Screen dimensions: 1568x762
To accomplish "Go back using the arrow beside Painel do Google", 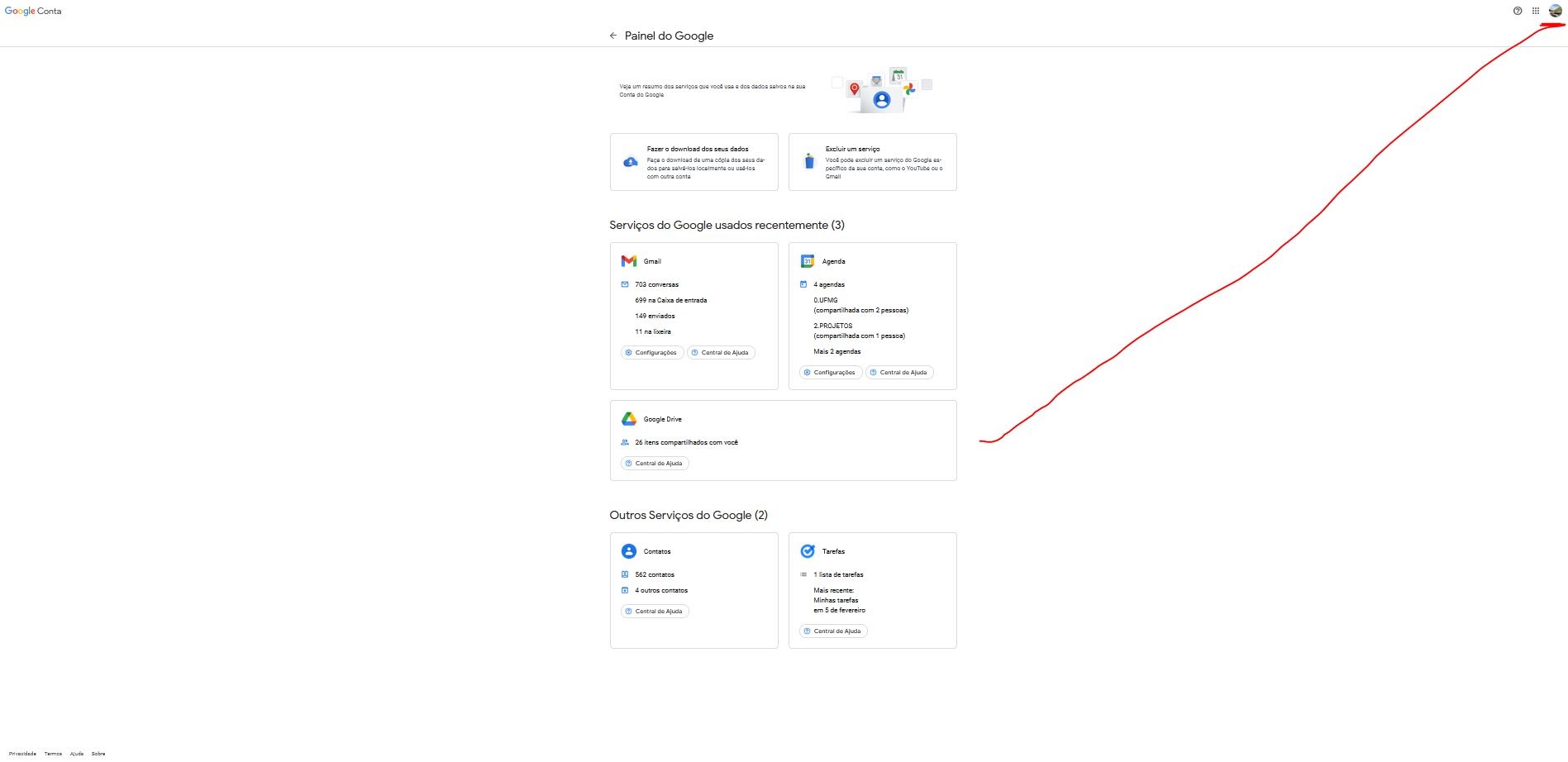I will click(x=612, y=36).
